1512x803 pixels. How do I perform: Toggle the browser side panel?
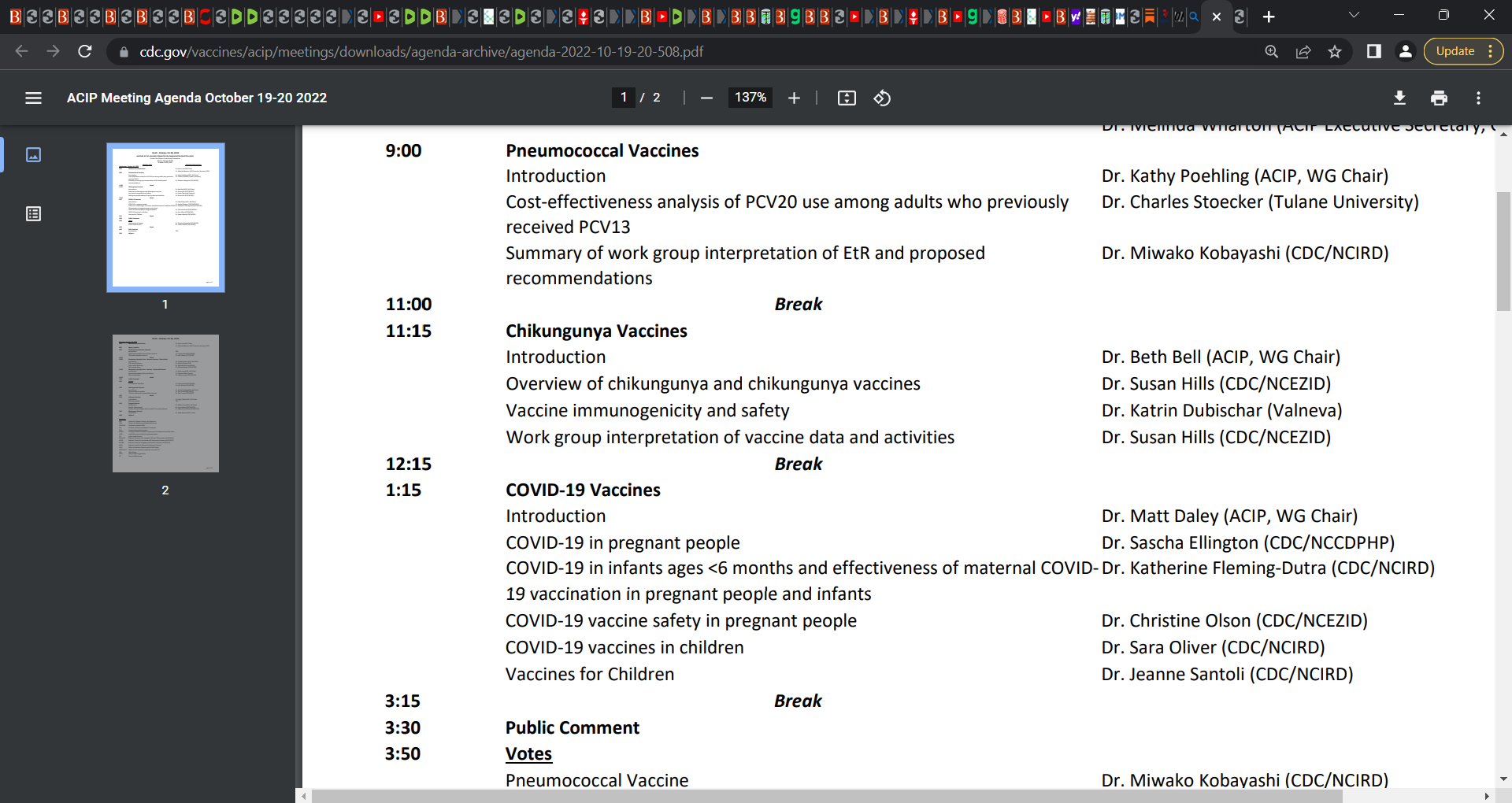pos(1373,51)
